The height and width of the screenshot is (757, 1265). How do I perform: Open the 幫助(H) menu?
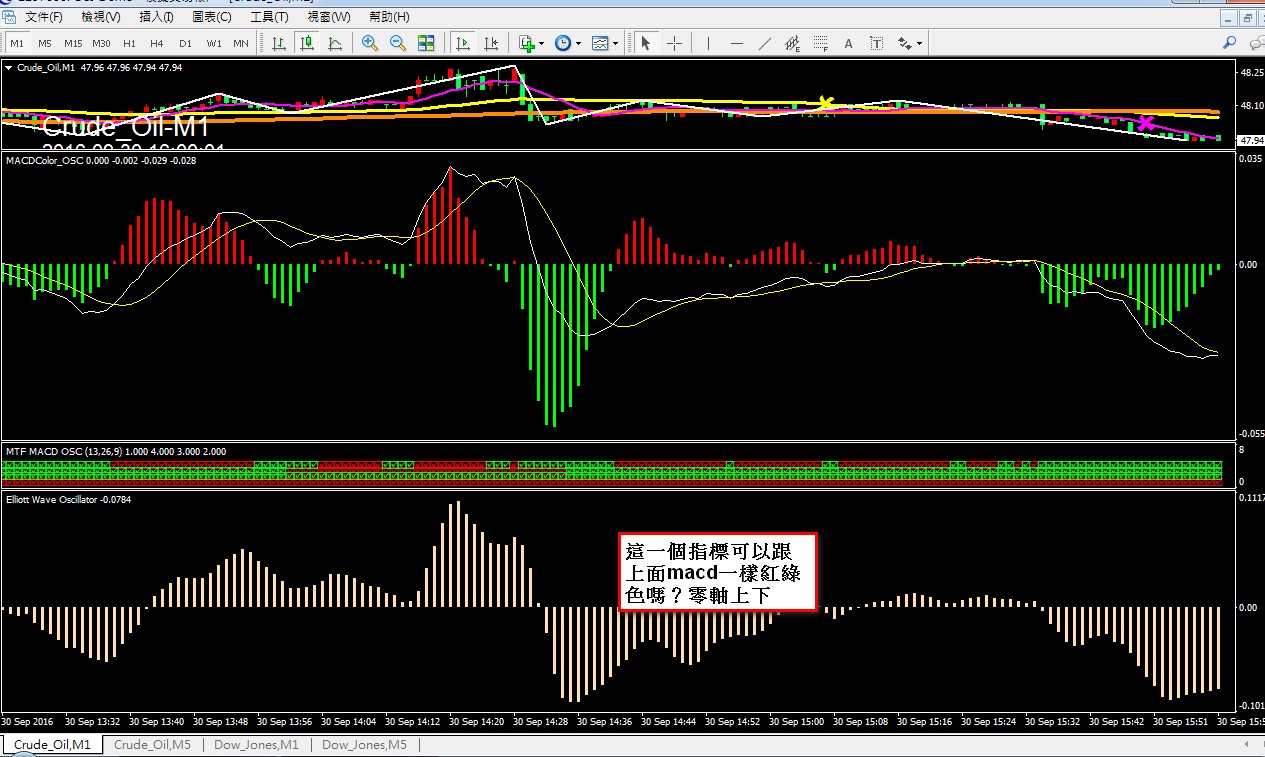click(389, 17)
